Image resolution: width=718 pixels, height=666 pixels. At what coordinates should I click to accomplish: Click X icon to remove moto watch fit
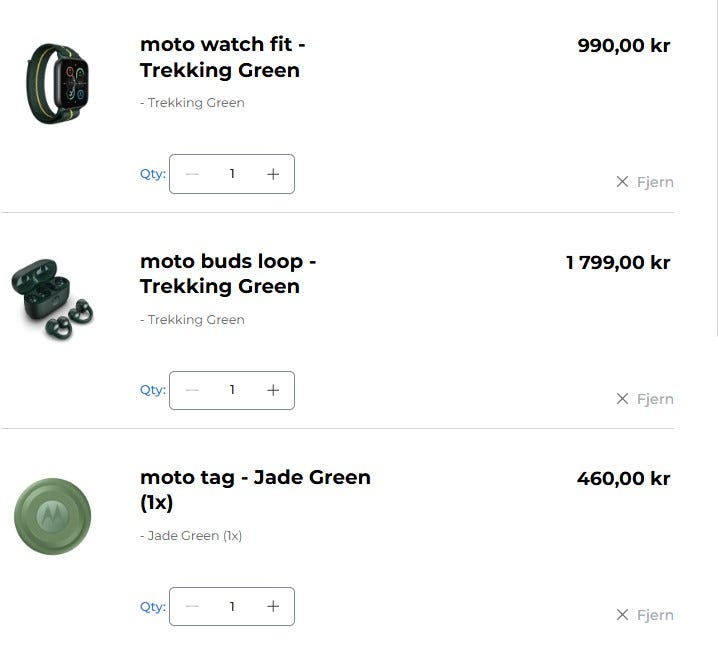click(622, 182)
